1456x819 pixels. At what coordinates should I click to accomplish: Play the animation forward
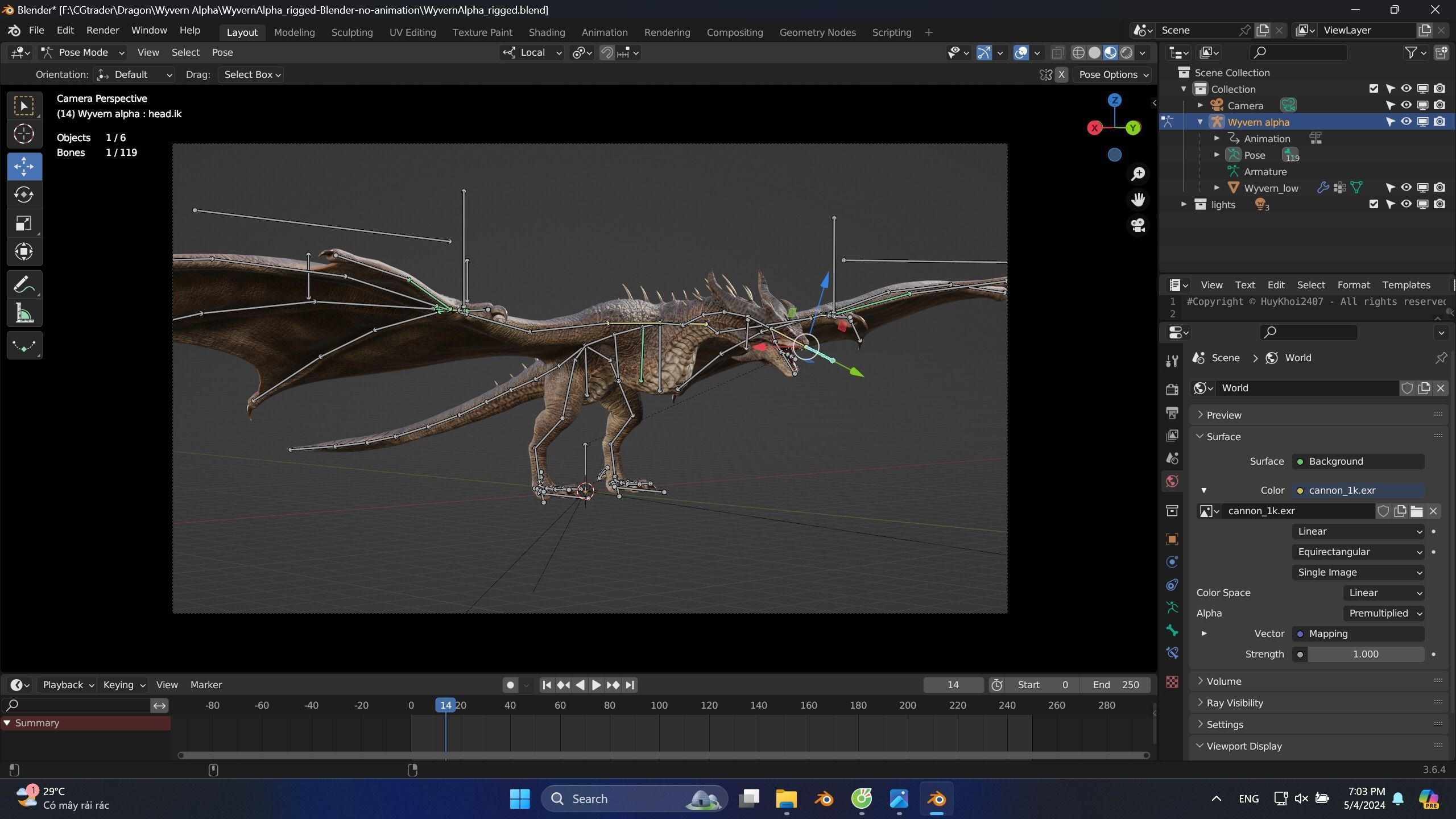pos(596,685)
